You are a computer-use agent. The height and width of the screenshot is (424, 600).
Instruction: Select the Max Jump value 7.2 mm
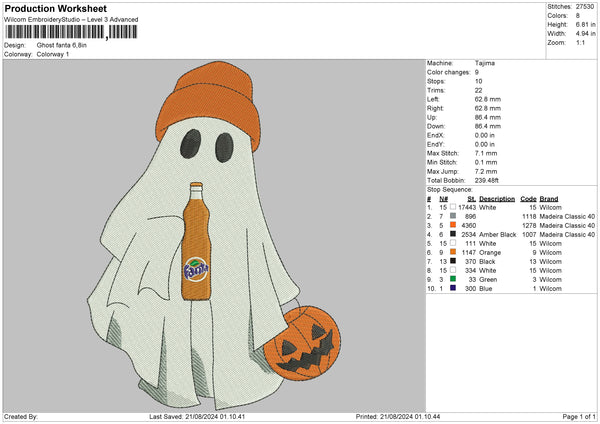point(486,171)
